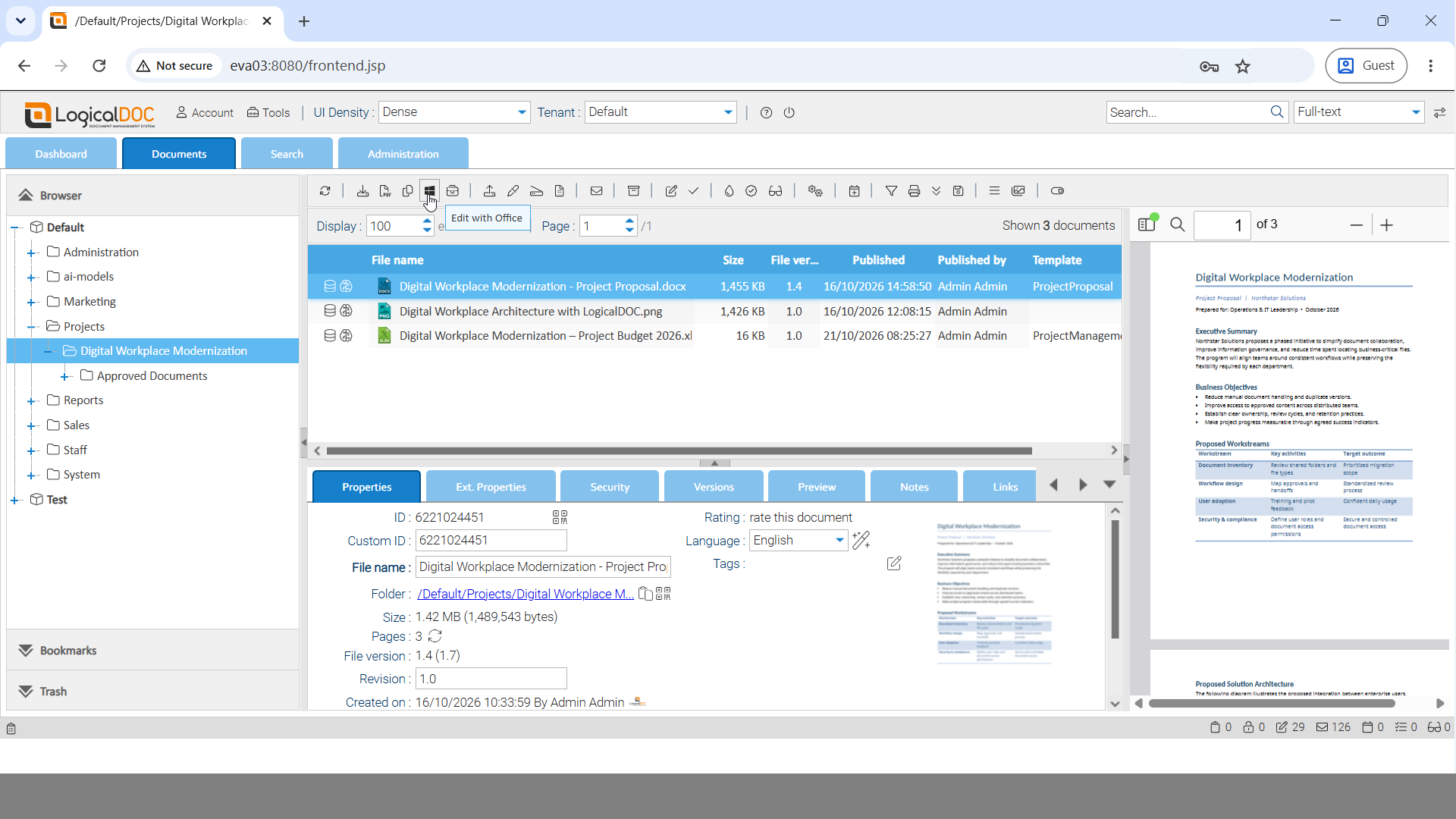Click the Download document icon
The width and height of the screenshot is (1456, 819).
362,191
